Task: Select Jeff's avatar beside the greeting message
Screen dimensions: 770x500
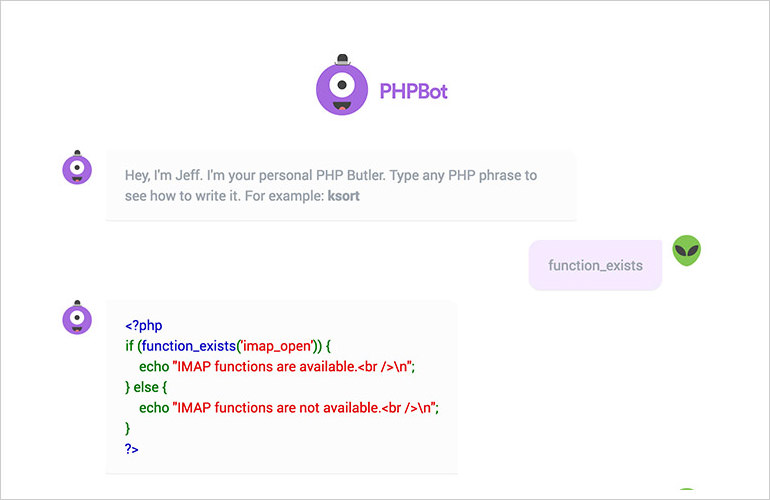Action: [x=77, y=169]
